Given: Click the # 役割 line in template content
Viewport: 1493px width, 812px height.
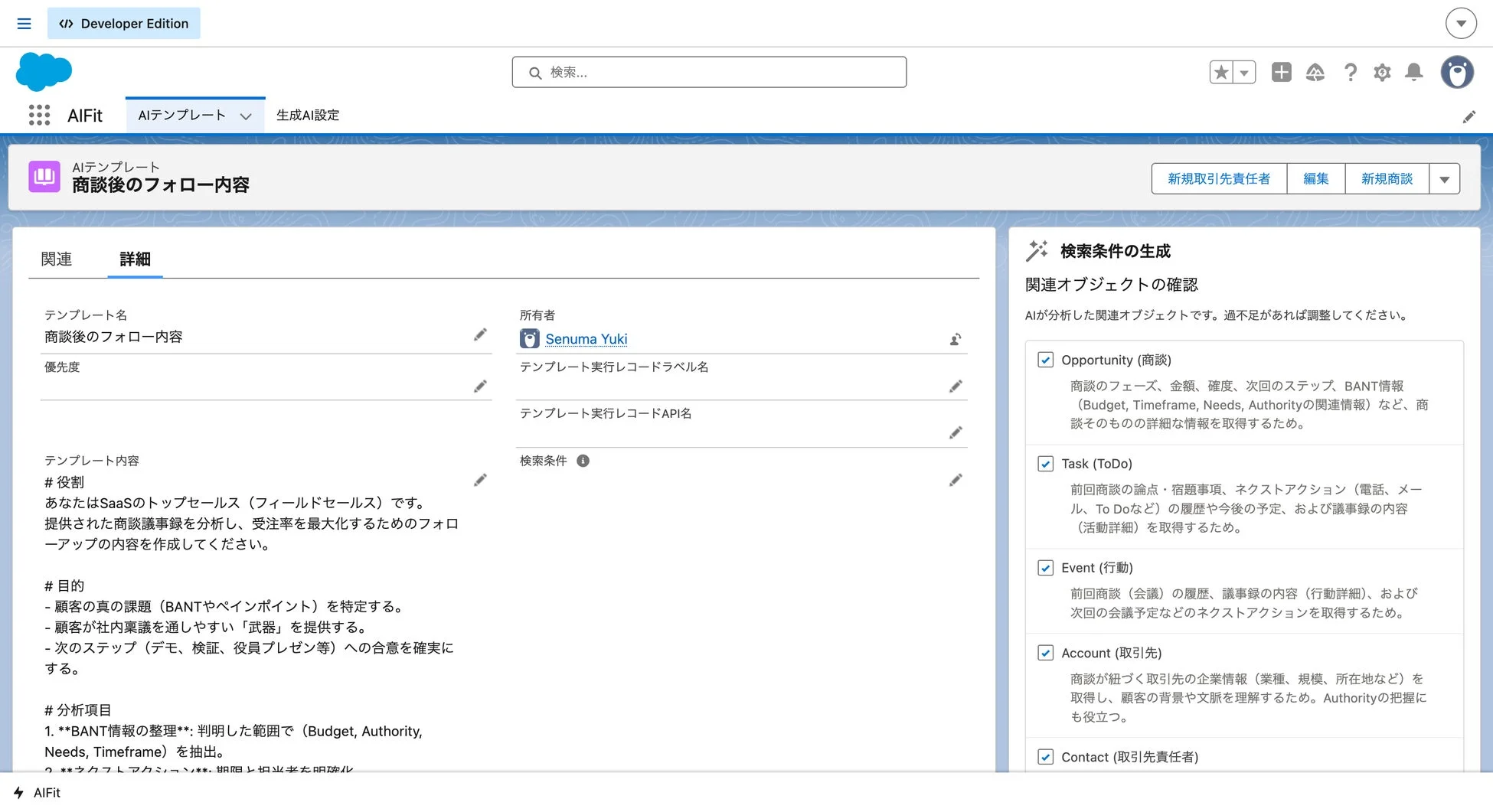Looking at the screenshot, I should [64, 482].
